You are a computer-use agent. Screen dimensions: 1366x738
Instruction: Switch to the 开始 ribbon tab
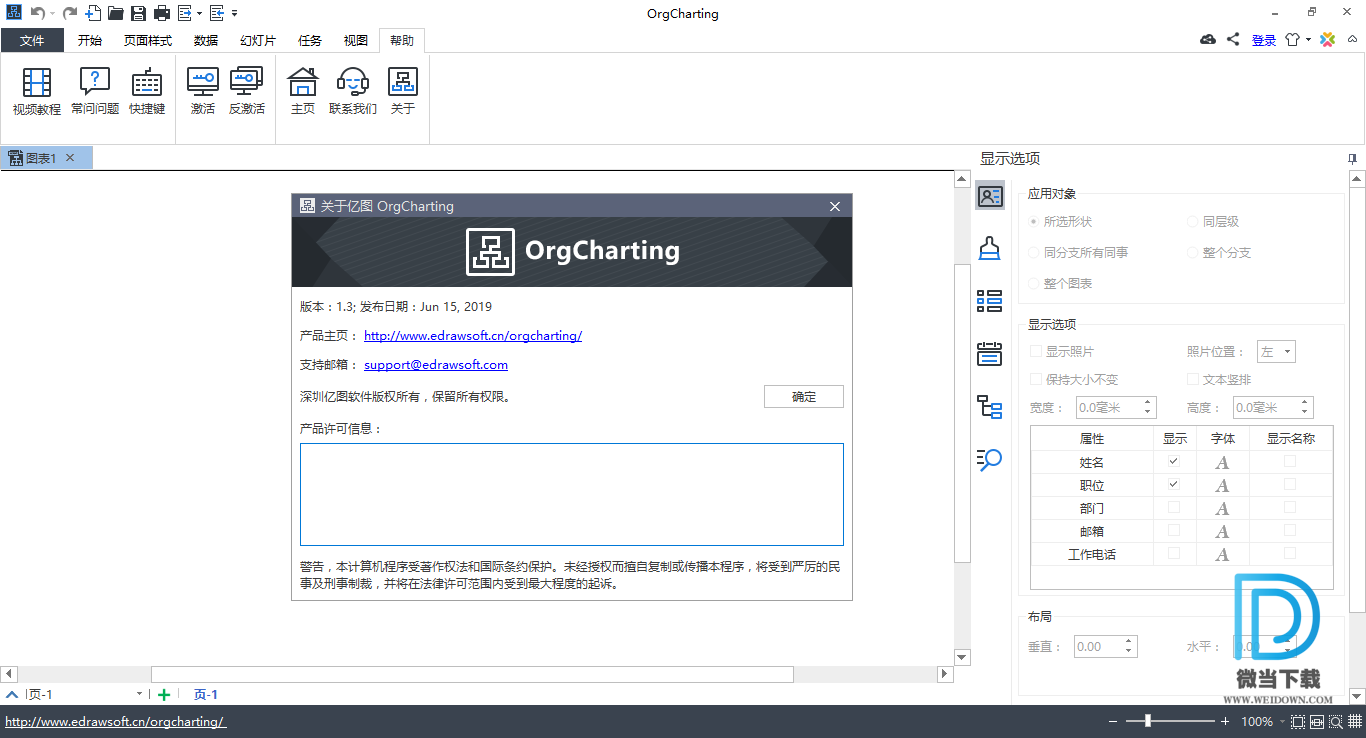coord(90,40)
